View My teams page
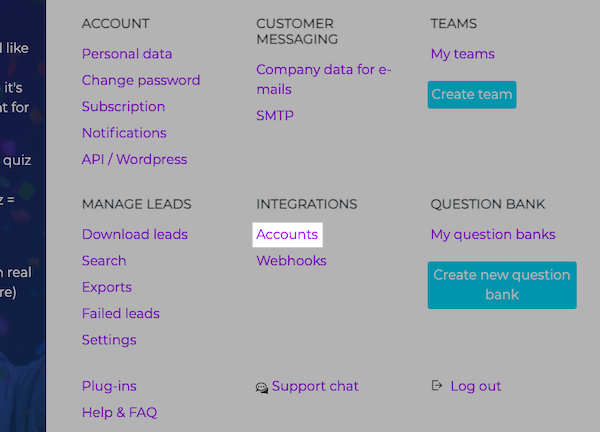600x432 pixels. point(462,54)
